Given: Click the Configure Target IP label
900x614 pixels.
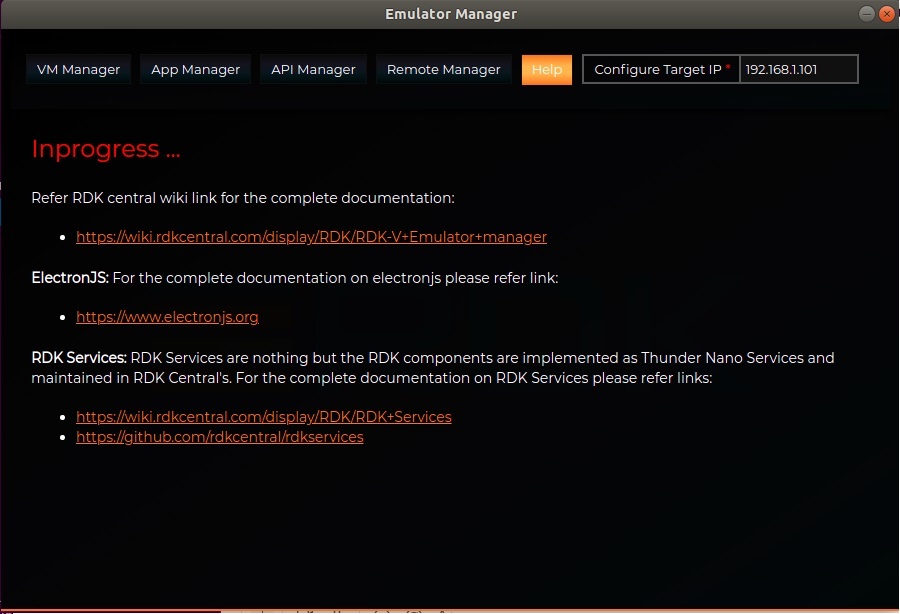Looking at the screenshot, I should point(657,69).
